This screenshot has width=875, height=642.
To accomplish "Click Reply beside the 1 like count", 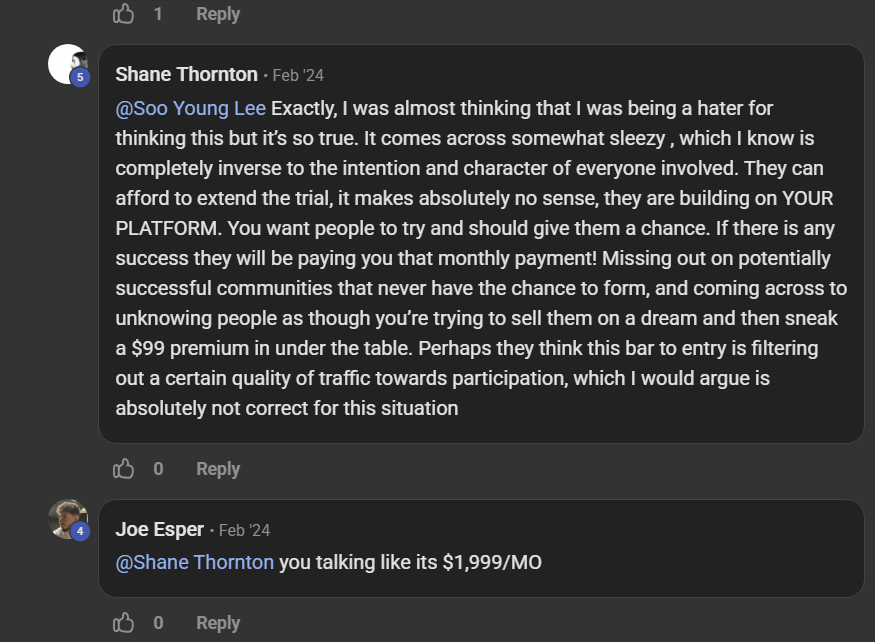I will 218,14.
